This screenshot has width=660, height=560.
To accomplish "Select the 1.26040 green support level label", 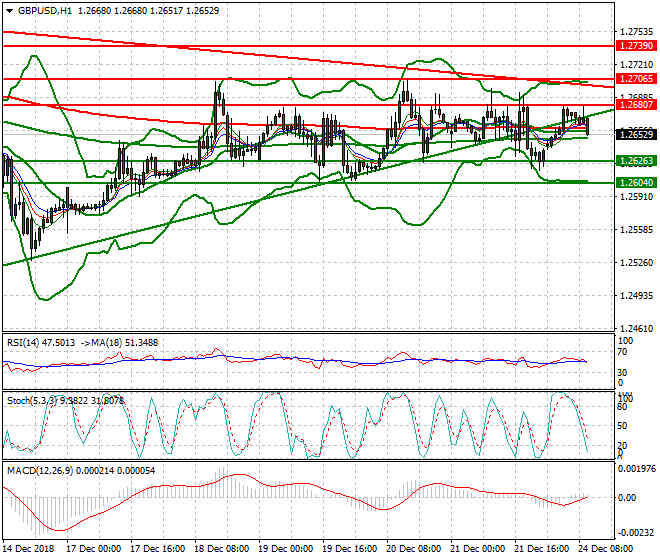I will (636, 183).
